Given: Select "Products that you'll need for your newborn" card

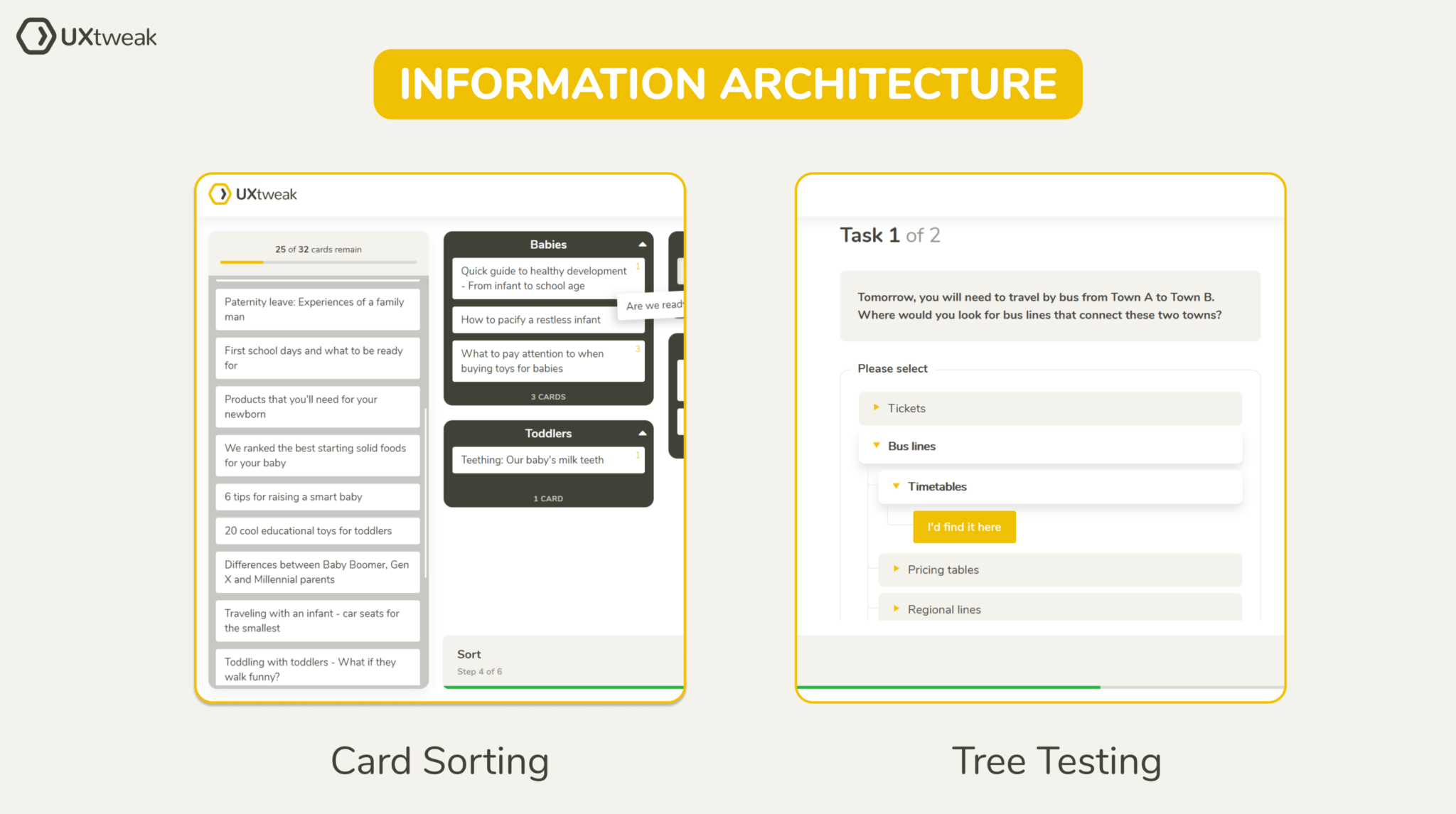Looking at the screenshot, I should point(318,407).
